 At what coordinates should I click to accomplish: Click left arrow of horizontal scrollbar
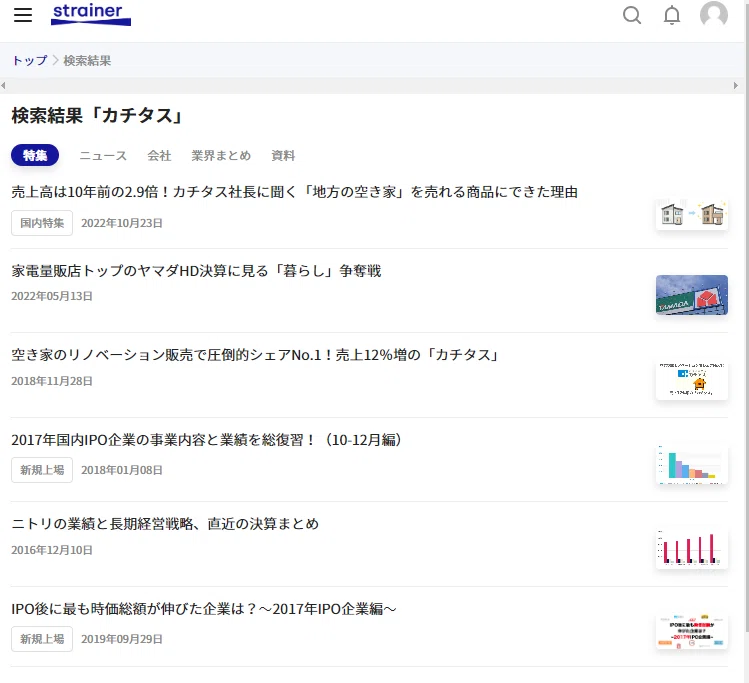pos(3,85)
